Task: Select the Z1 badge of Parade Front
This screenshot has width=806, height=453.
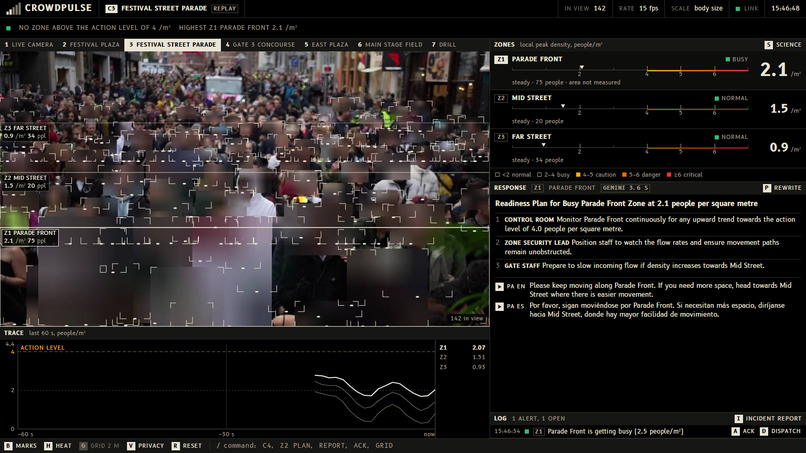Action: coord(501,60)
